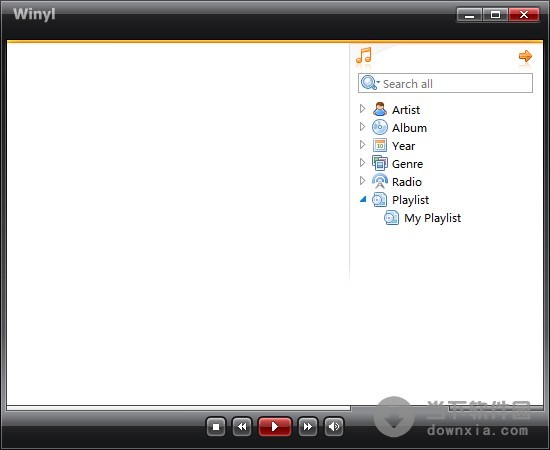Expand the Album tree node

click(x=363, y=127)
